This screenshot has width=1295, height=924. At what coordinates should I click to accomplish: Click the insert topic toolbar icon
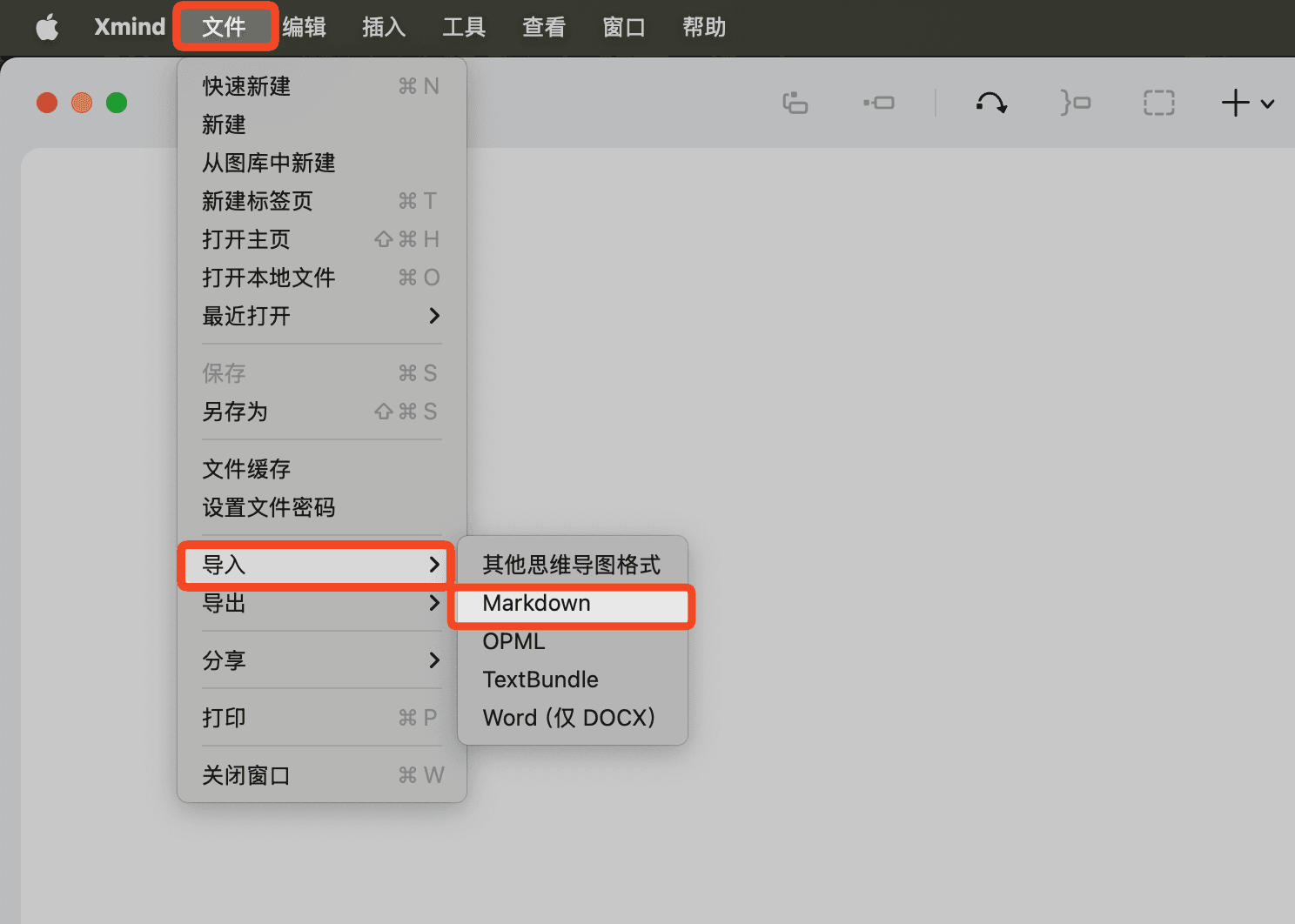click(795, 103)
